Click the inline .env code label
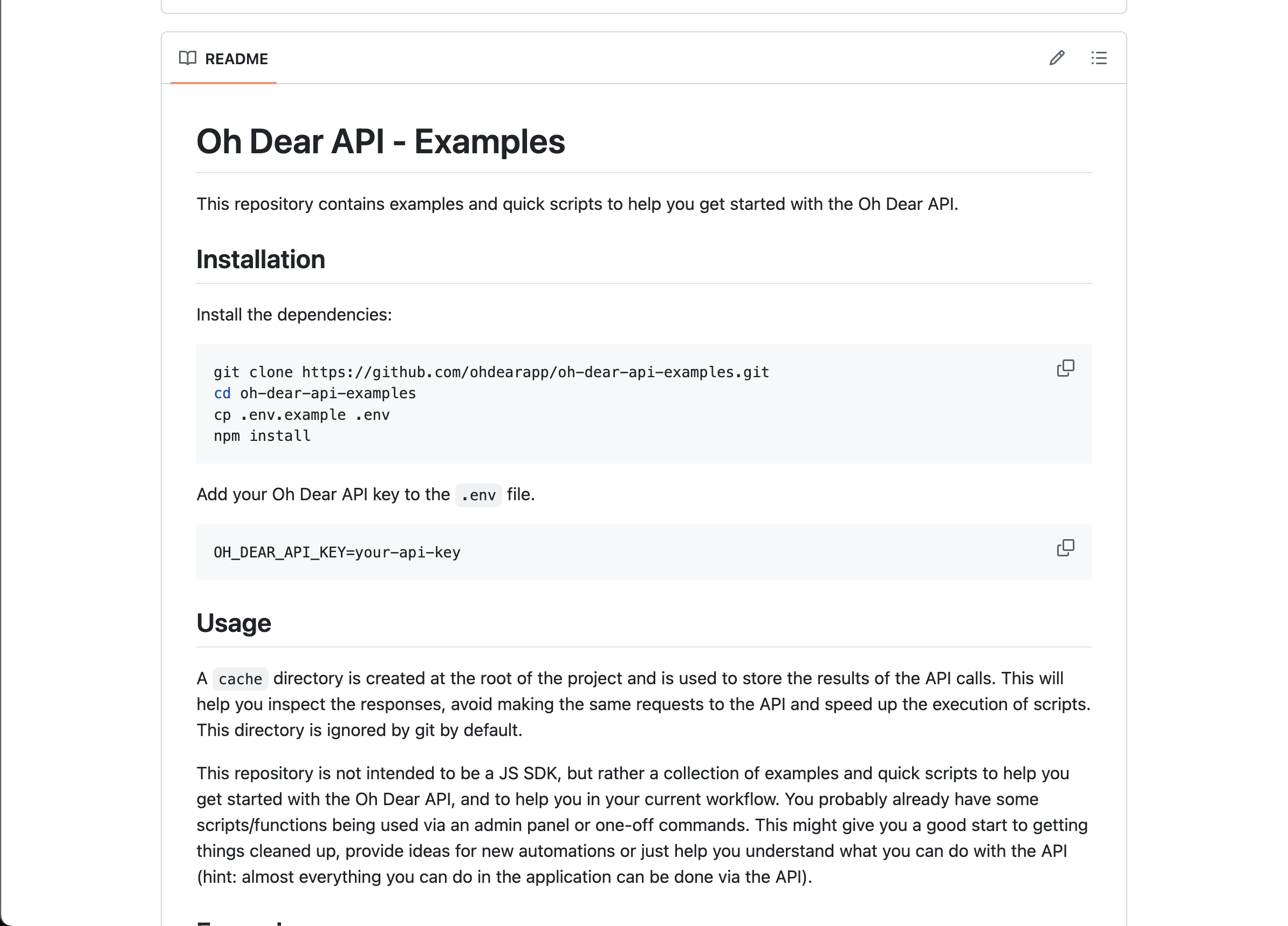Viewport: 1288px width, 926px height. click(x=478, y=495)
